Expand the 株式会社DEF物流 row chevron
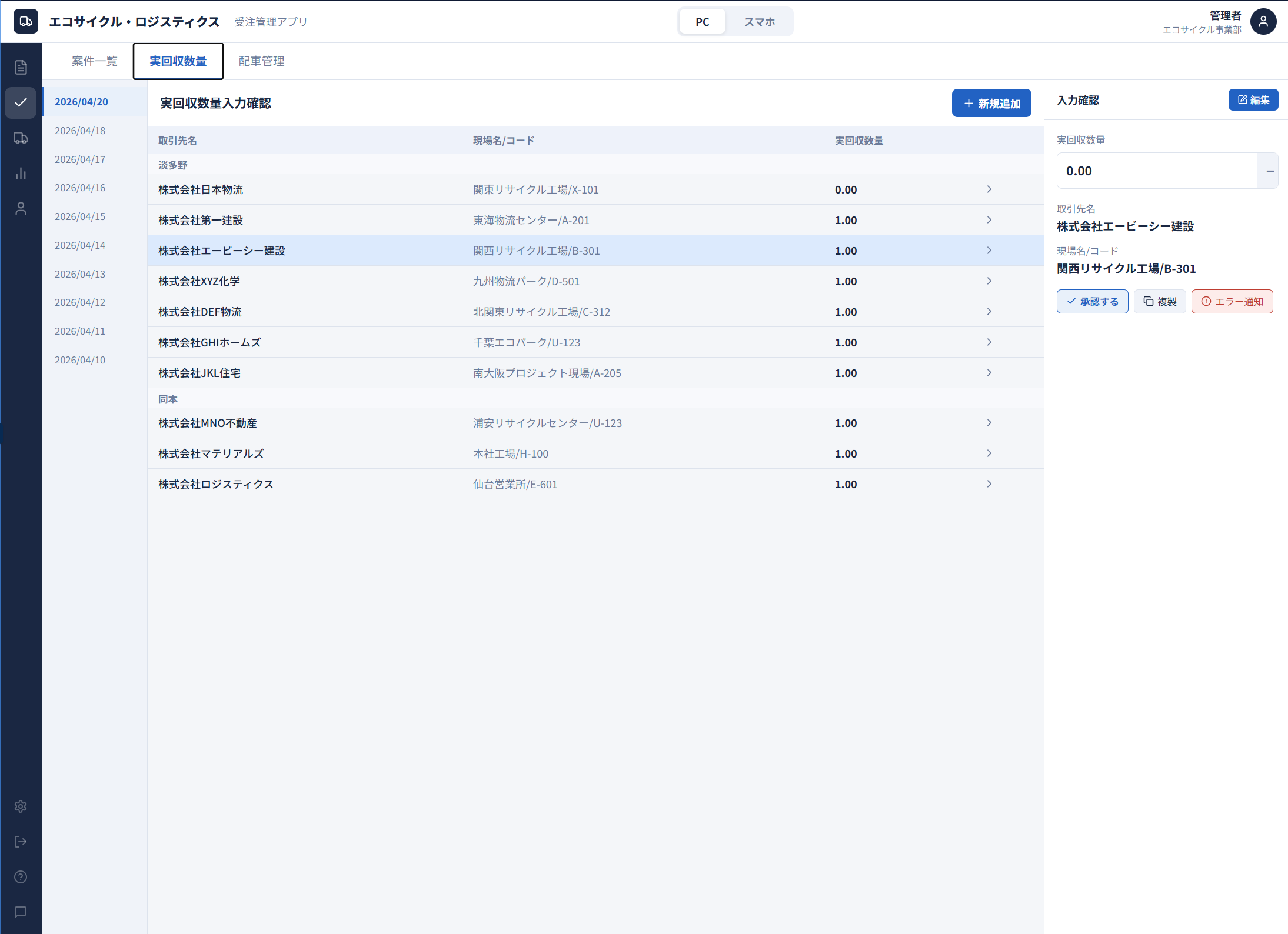Viewport: 1288px width, 934px height. 989,312
